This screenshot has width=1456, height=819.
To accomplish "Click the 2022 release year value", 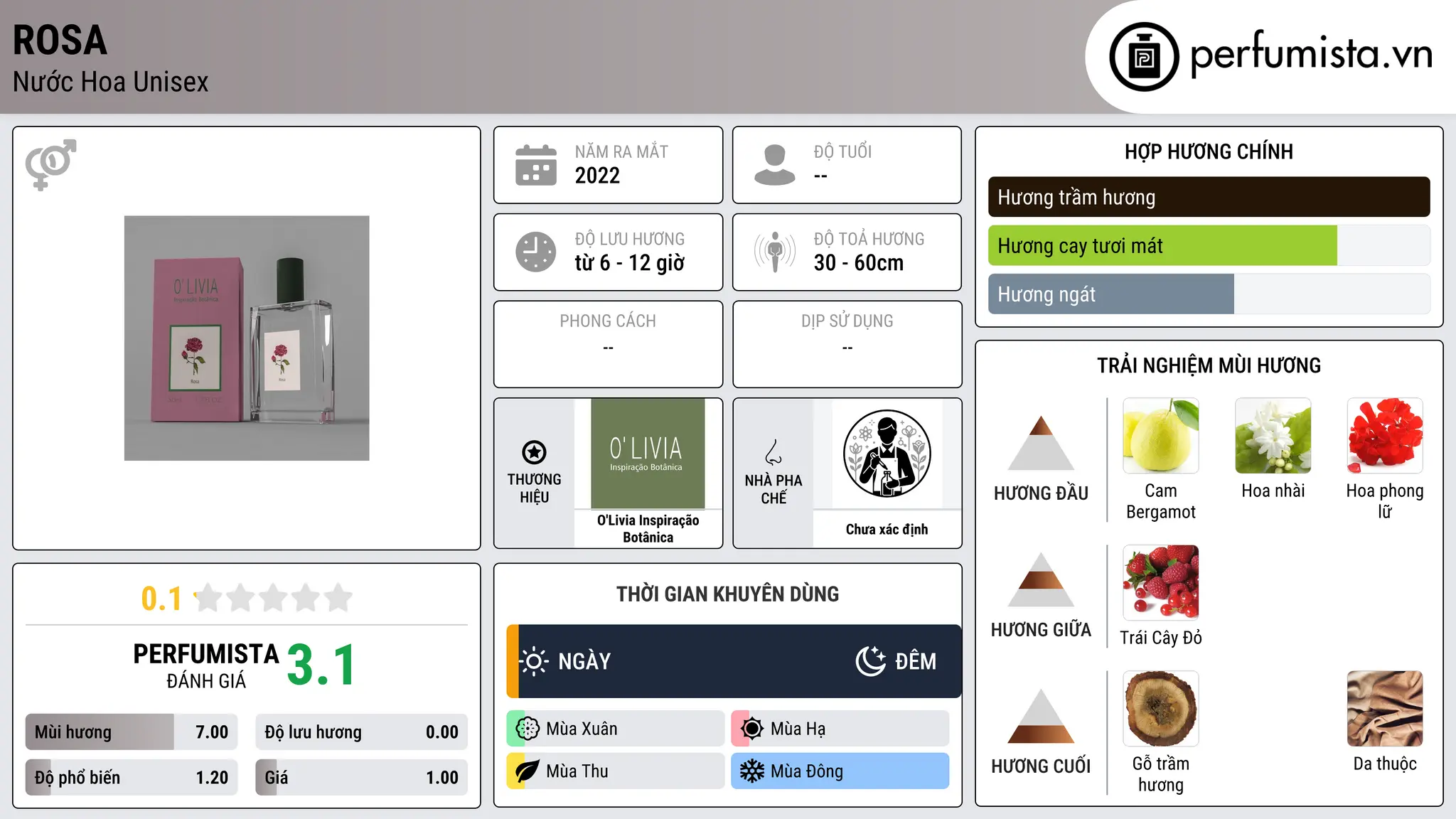I will pyautogui.click(x=597, y=176).
